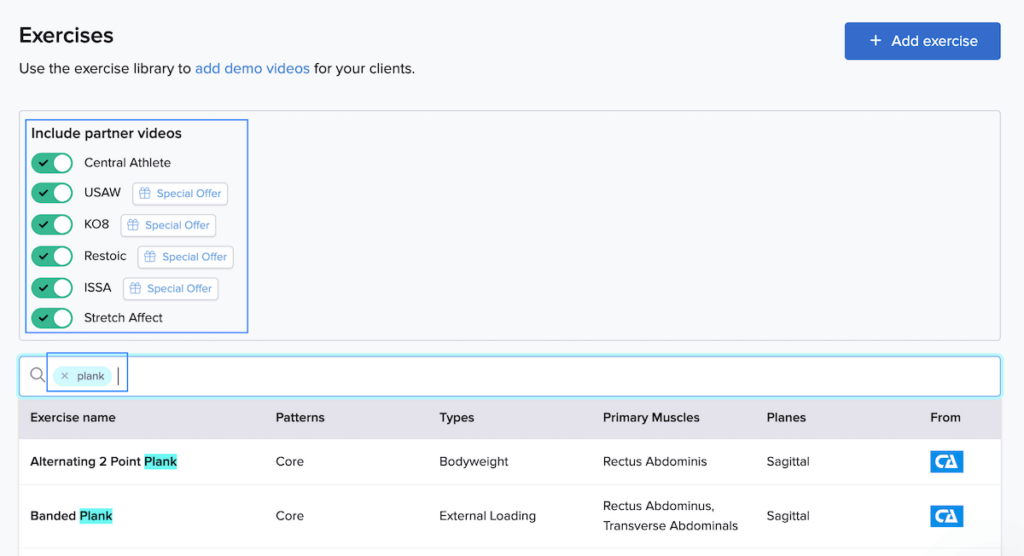Open the add demo videos link
The height and width of the screenshot is (556, 1024).
[252, 69]
